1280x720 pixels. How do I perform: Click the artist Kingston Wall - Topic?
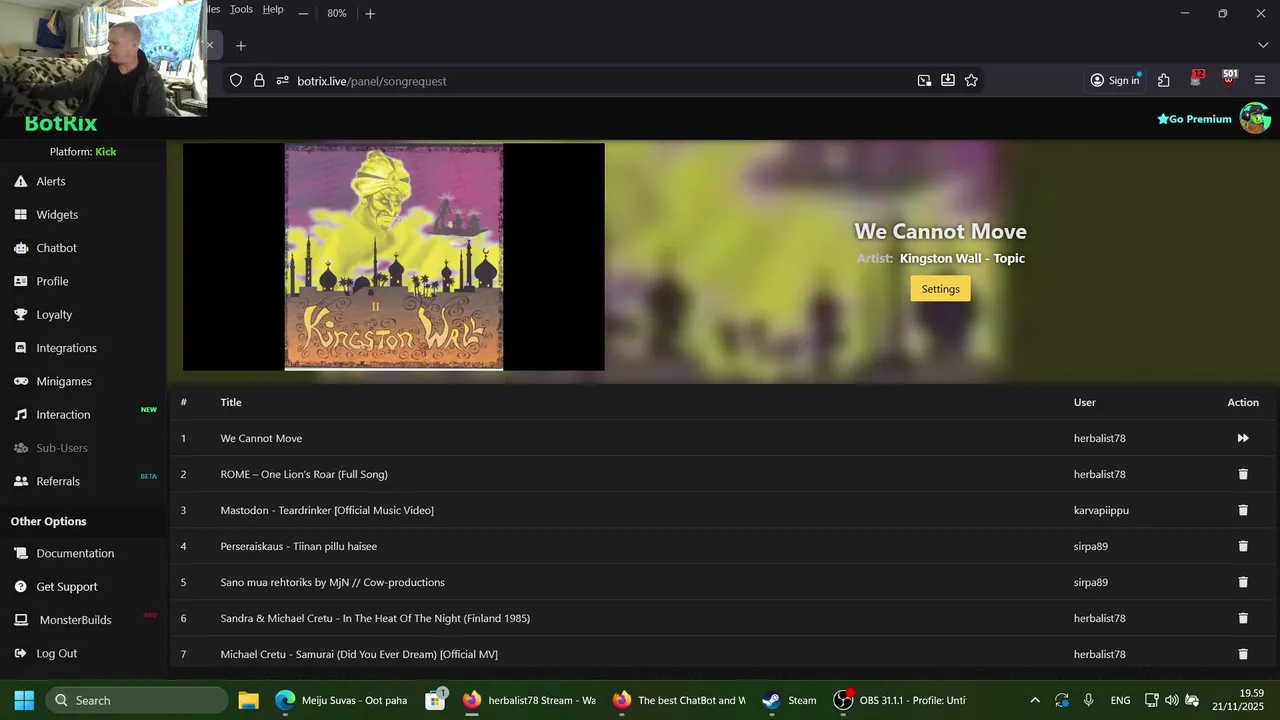962,258
